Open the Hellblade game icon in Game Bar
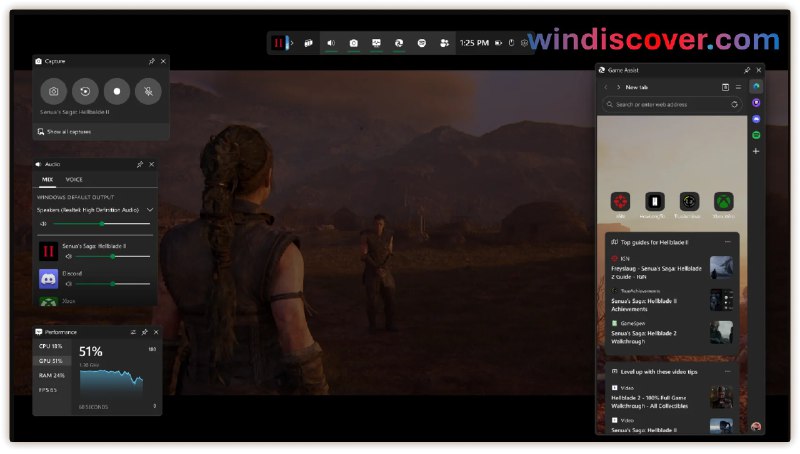This screenshot has height=454, width=800. (279, 43)
